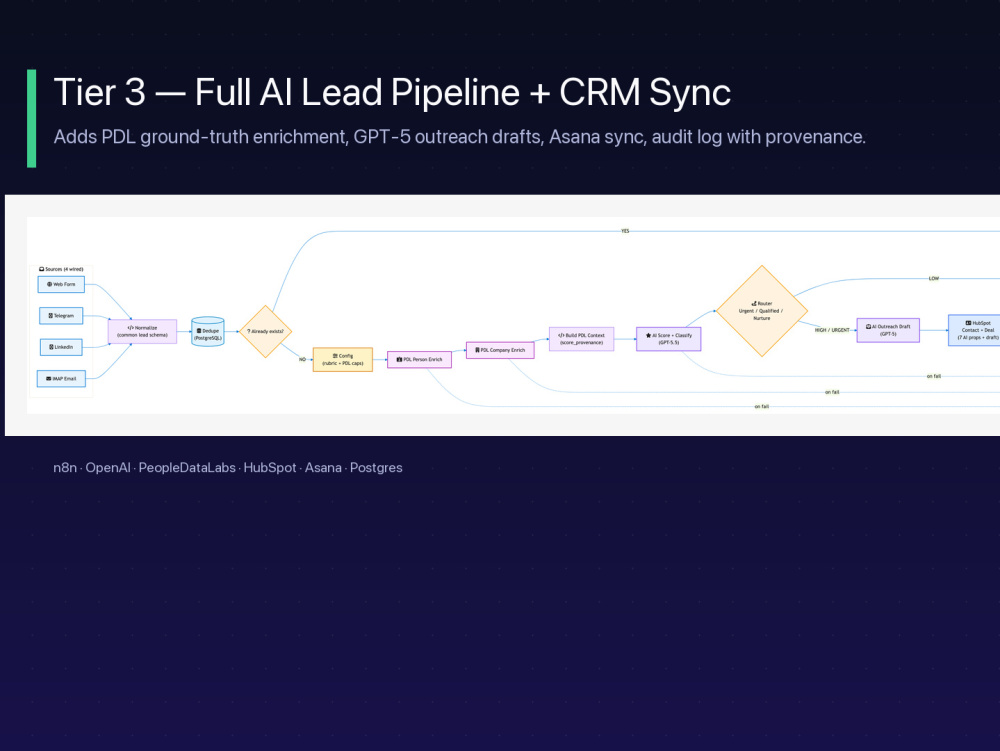Select the HubSpot Contact + Deal node
The height and width of the screenshot is (751, 1000).
(974, 330)
